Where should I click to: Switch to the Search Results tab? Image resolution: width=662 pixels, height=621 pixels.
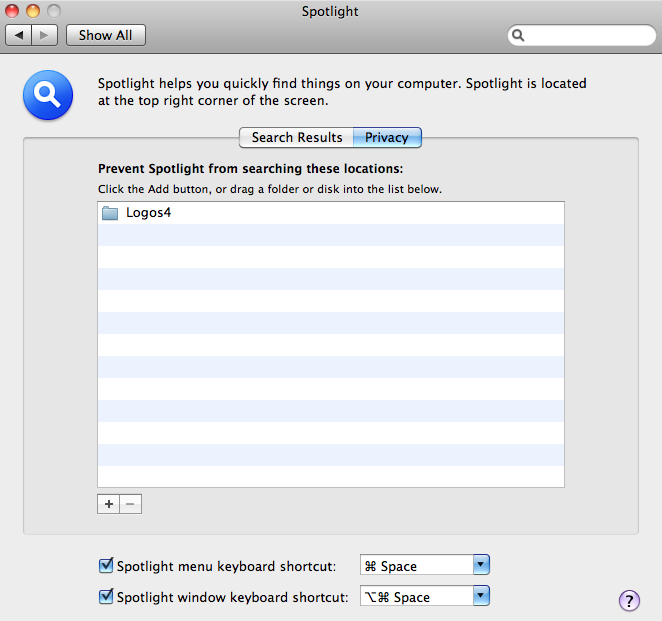(296, 138)
